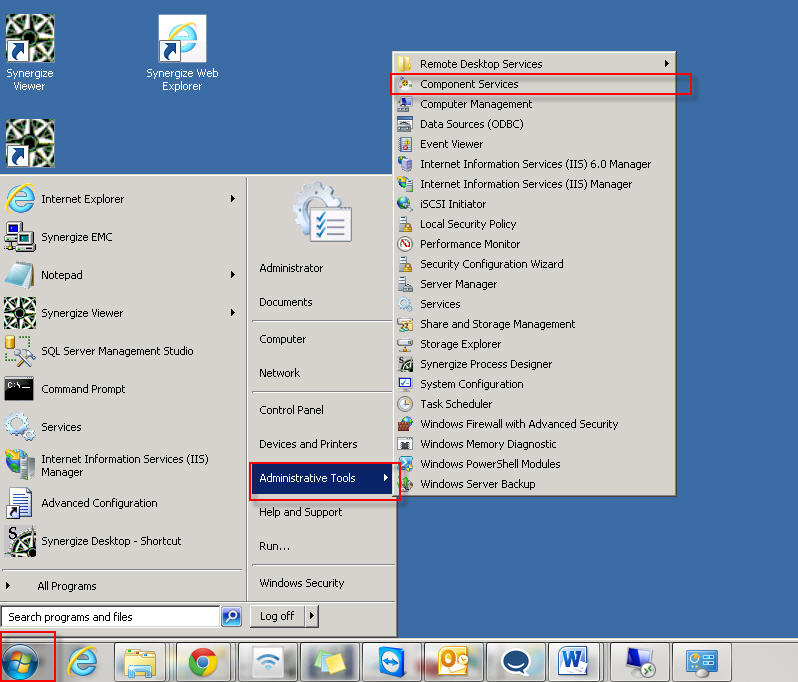Open Synergize Process Designer
798x682 pixels.
point(534,364)
